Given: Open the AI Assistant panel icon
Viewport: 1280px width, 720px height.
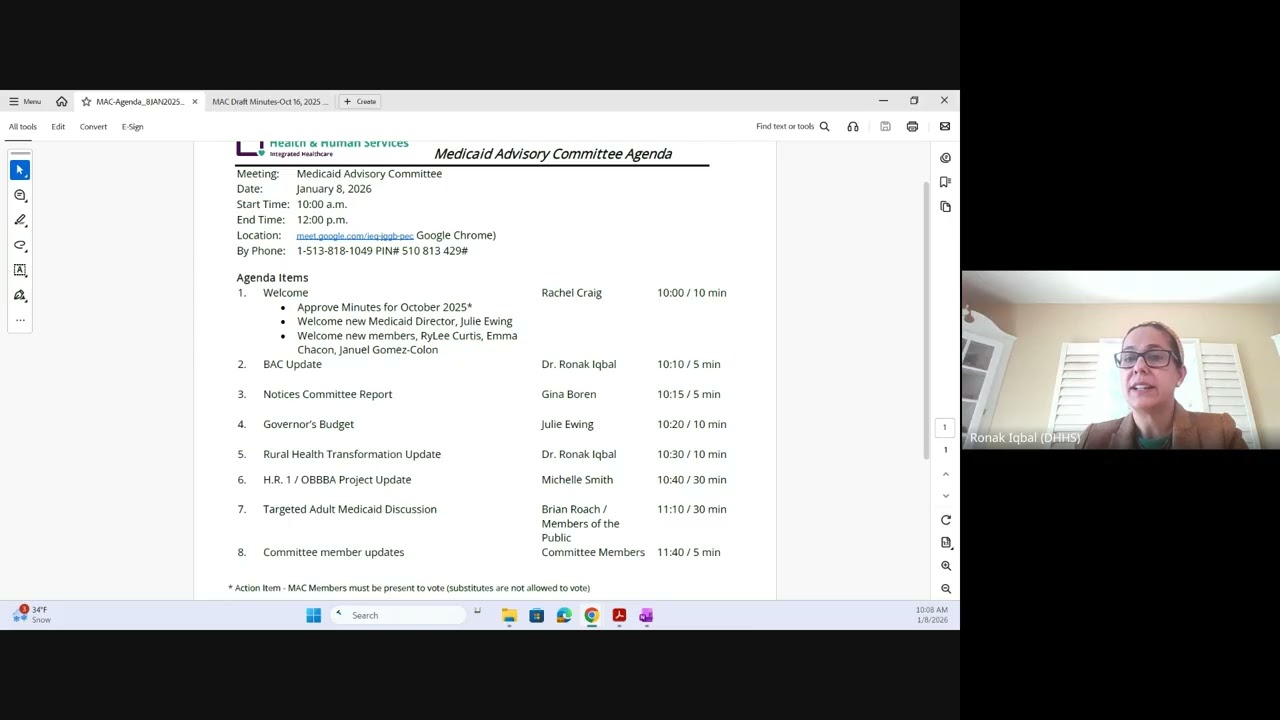Looking at the screenshot, I should [945, 158].
